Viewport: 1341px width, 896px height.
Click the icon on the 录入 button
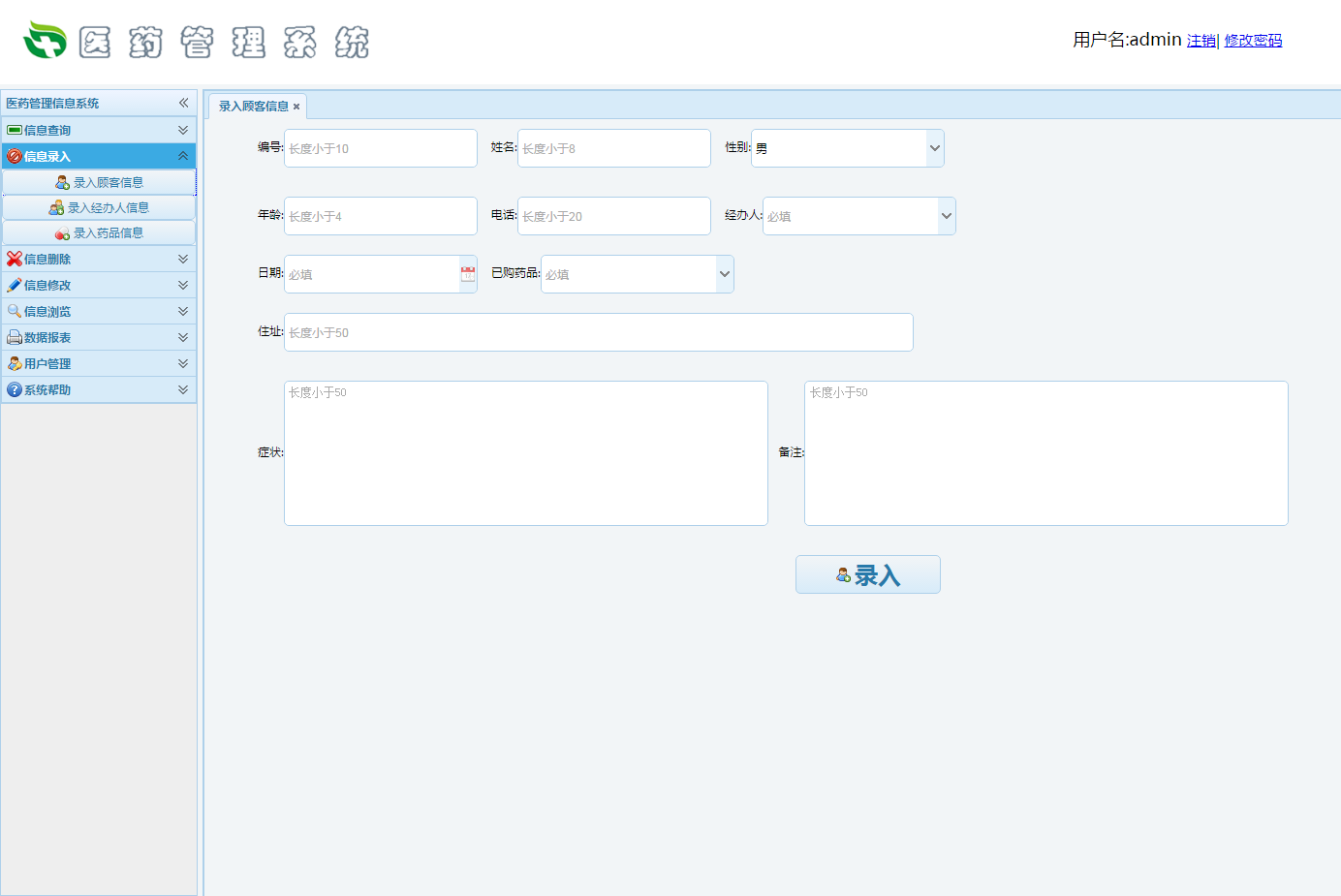[843, 575]
